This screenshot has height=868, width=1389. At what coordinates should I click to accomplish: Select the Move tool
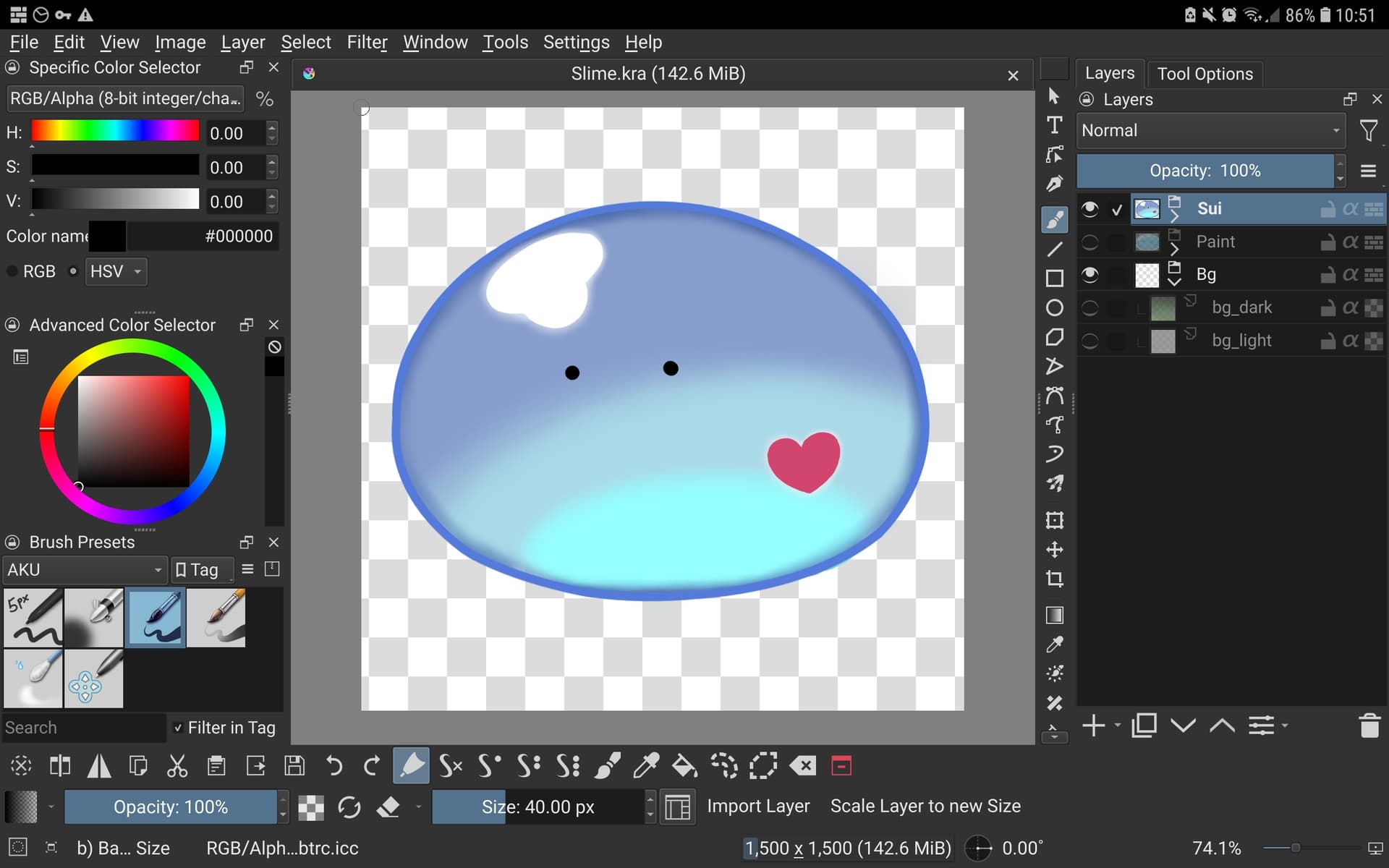coord(1054,550)
